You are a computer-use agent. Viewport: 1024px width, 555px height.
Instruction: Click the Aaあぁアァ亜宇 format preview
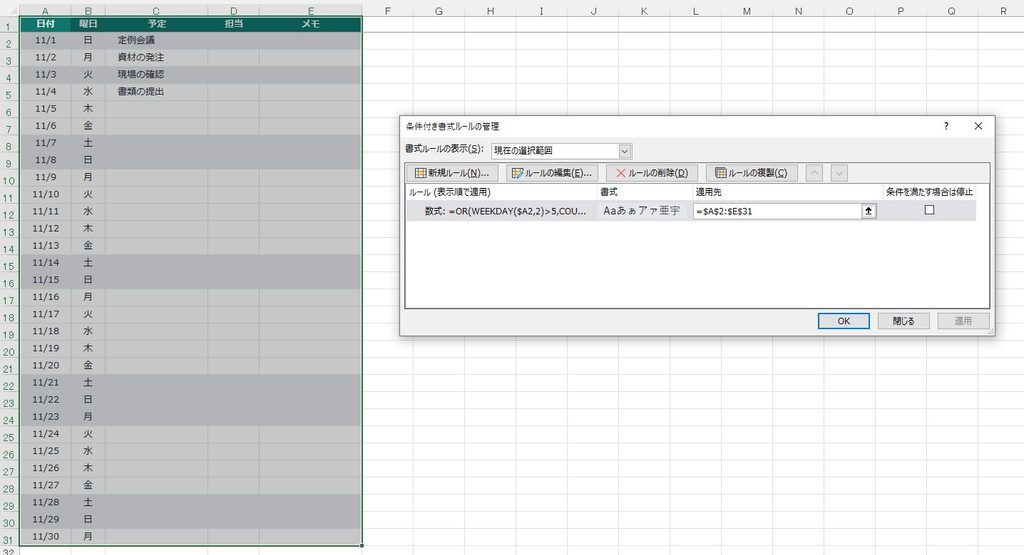click(642, 211)
